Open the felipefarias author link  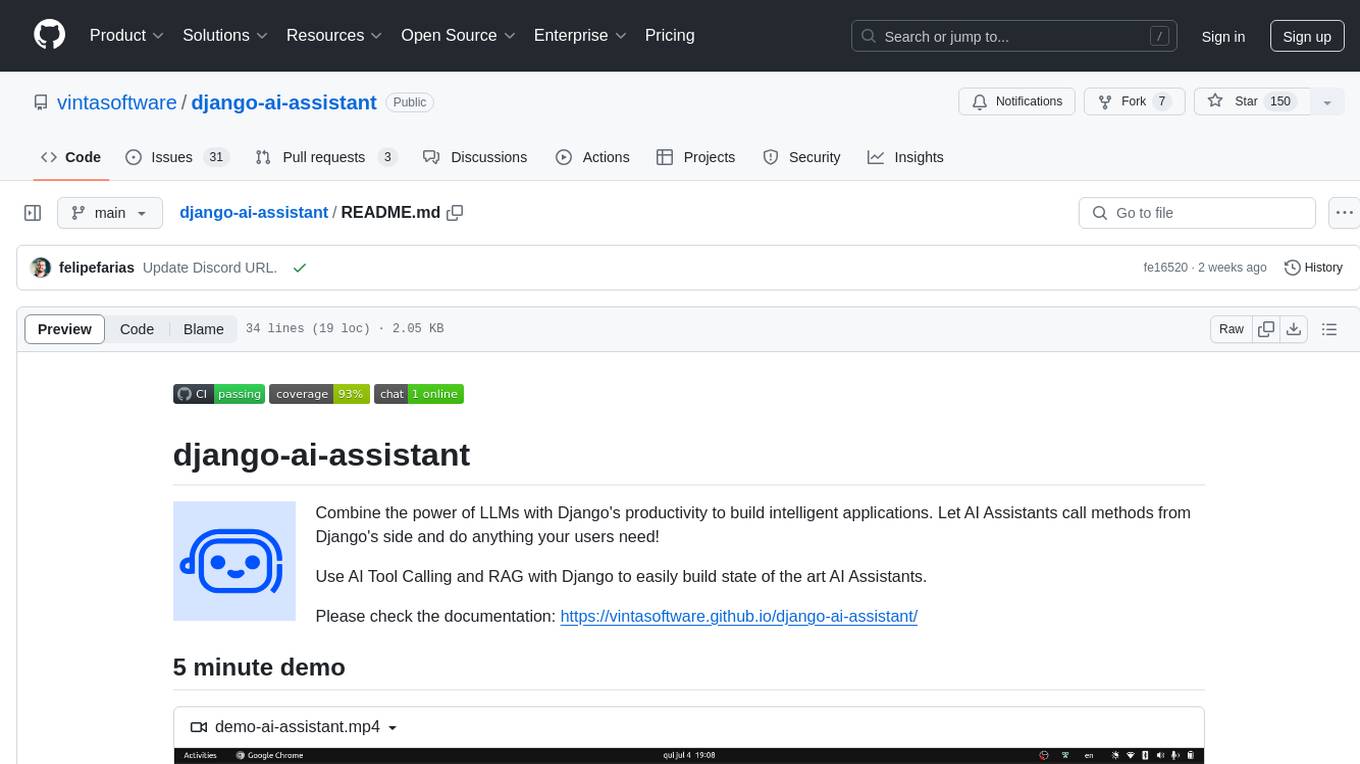point(97,268)
